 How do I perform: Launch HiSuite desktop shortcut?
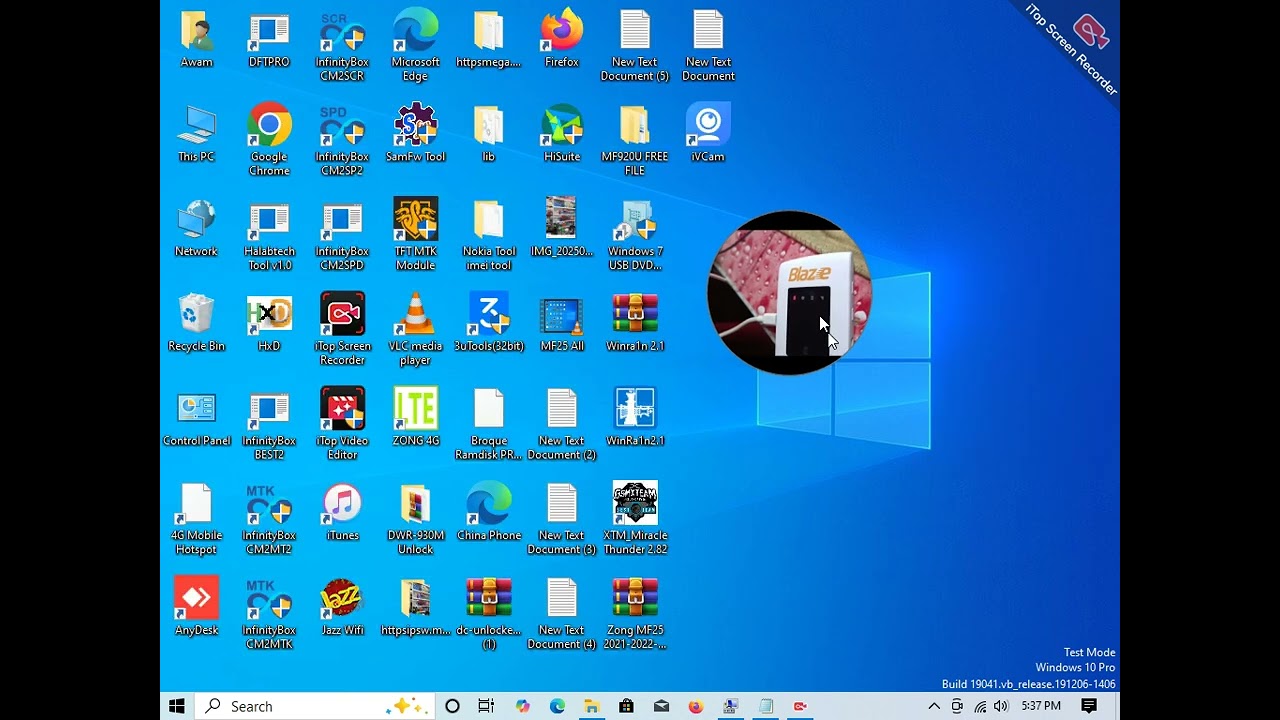point(562,134)
